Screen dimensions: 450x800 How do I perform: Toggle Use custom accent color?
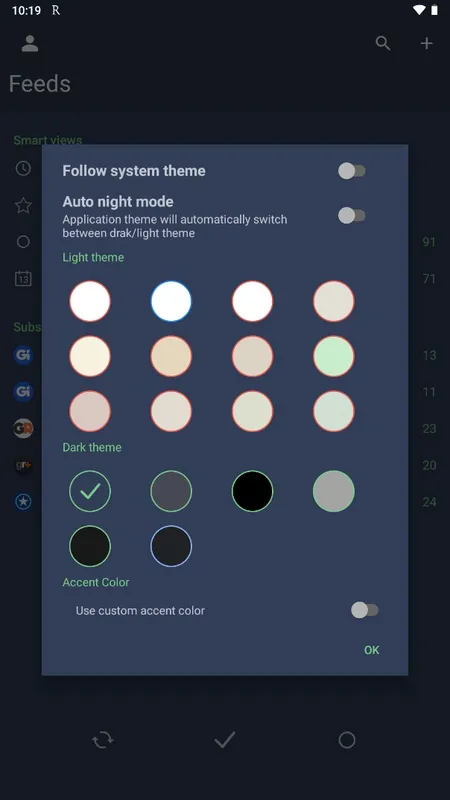pyautogui.click(x=365, y=610)
